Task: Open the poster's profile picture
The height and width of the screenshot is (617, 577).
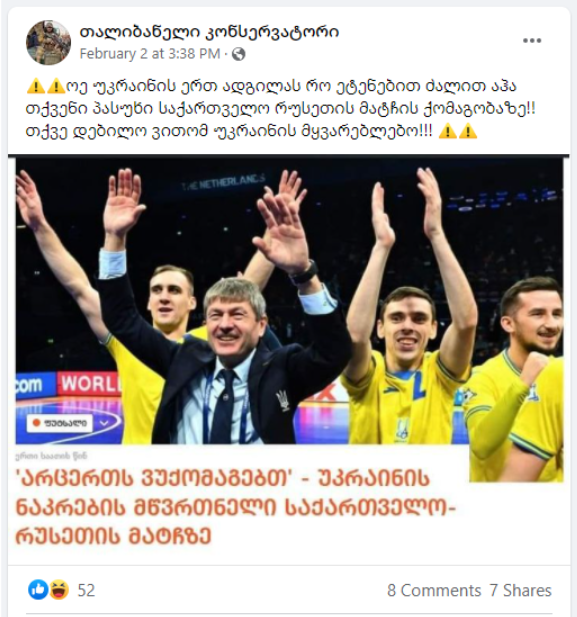Action: point(48,42)
